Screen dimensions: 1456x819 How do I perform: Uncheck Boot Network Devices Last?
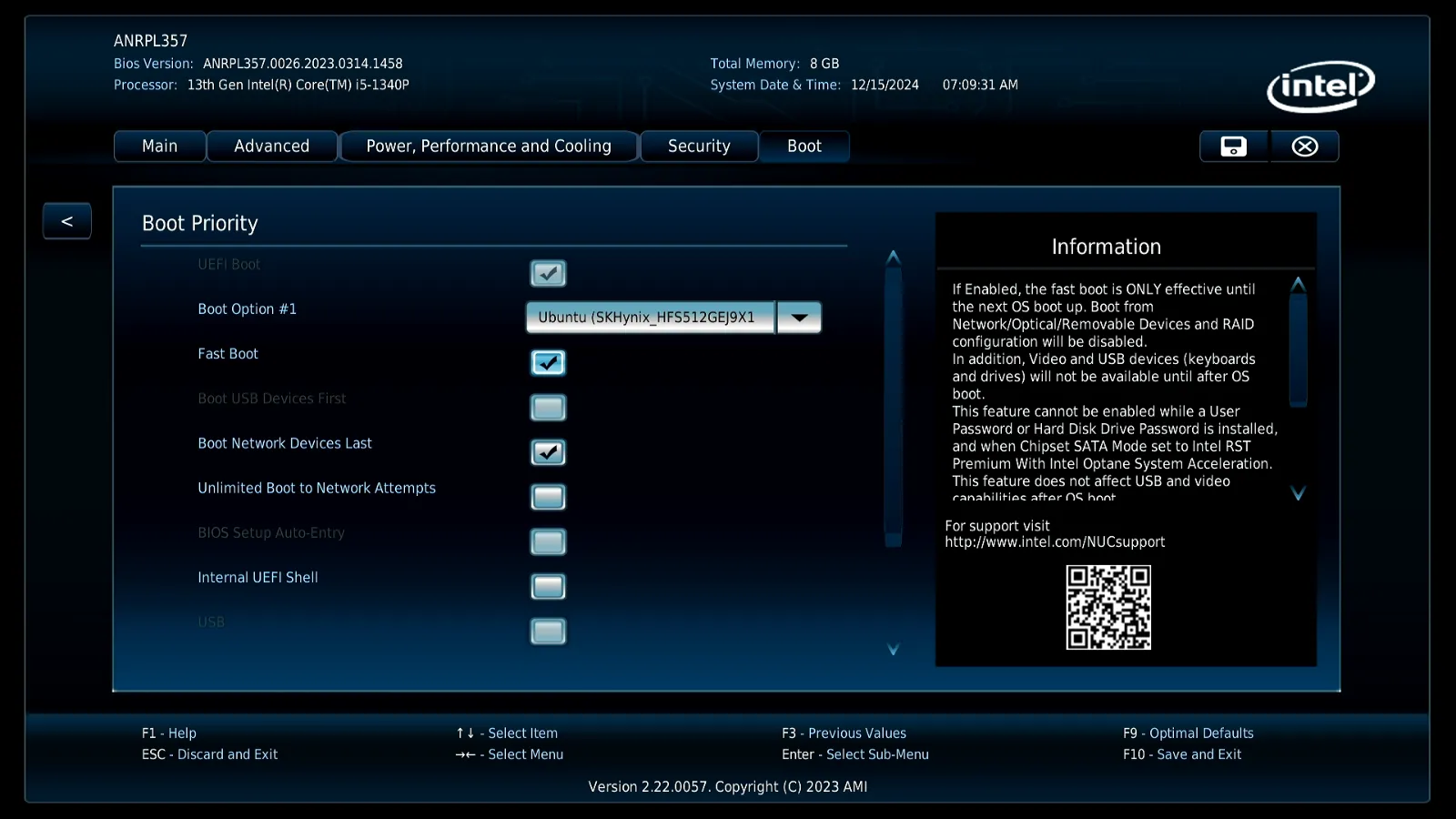pos(548,452)
